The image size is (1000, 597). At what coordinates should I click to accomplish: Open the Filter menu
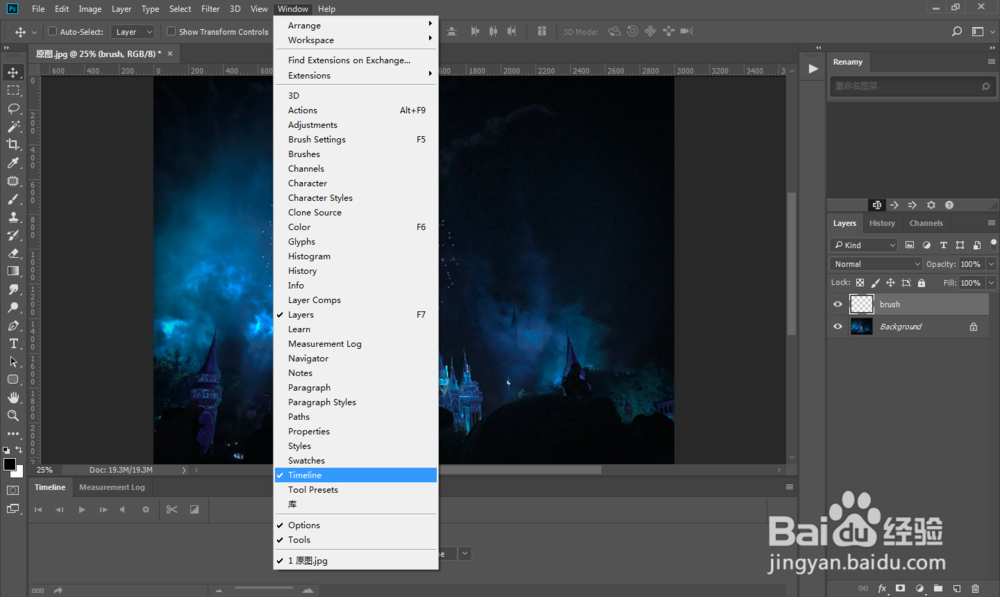point(210,9)
